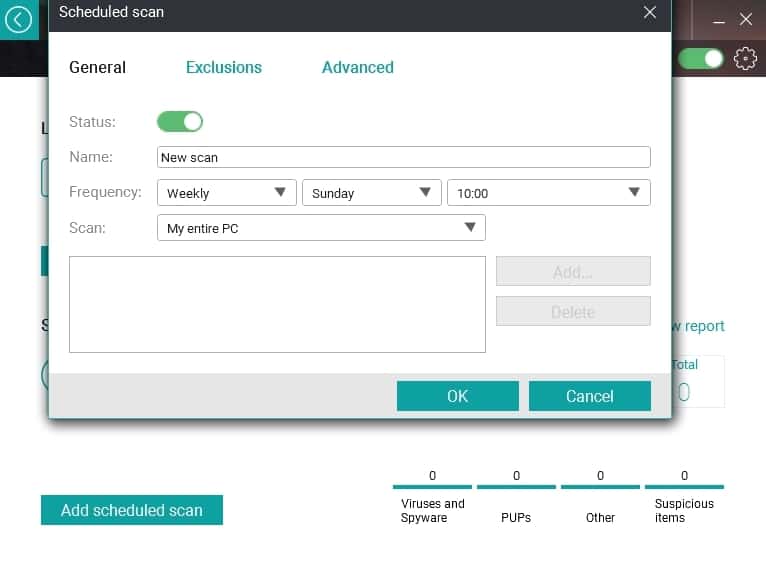This screenshot has height=565, width=766.
Task: Switch to the Exclusions tab
Action: [x=224, y=67]
